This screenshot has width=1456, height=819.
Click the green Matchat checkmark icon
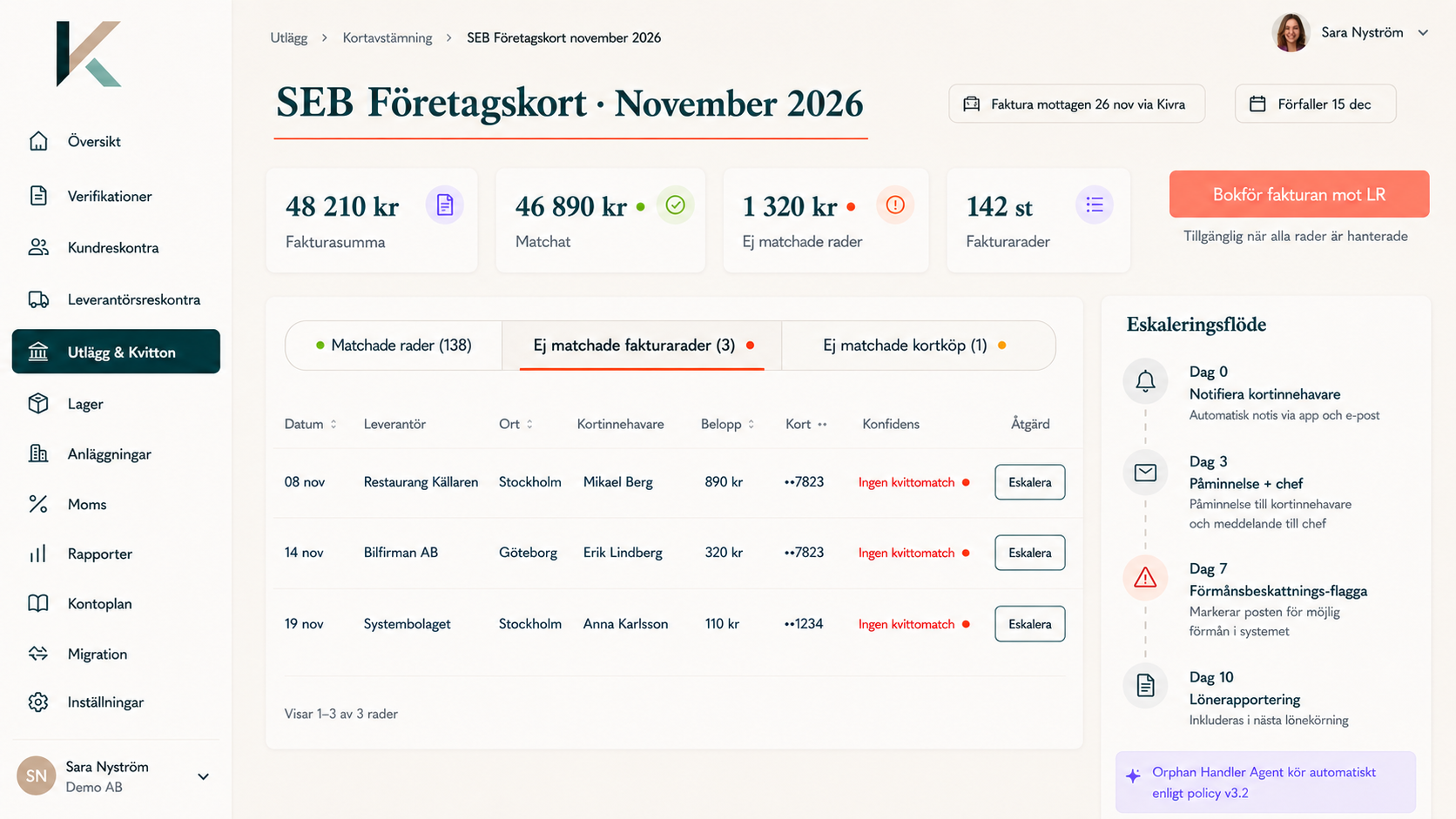675,205
